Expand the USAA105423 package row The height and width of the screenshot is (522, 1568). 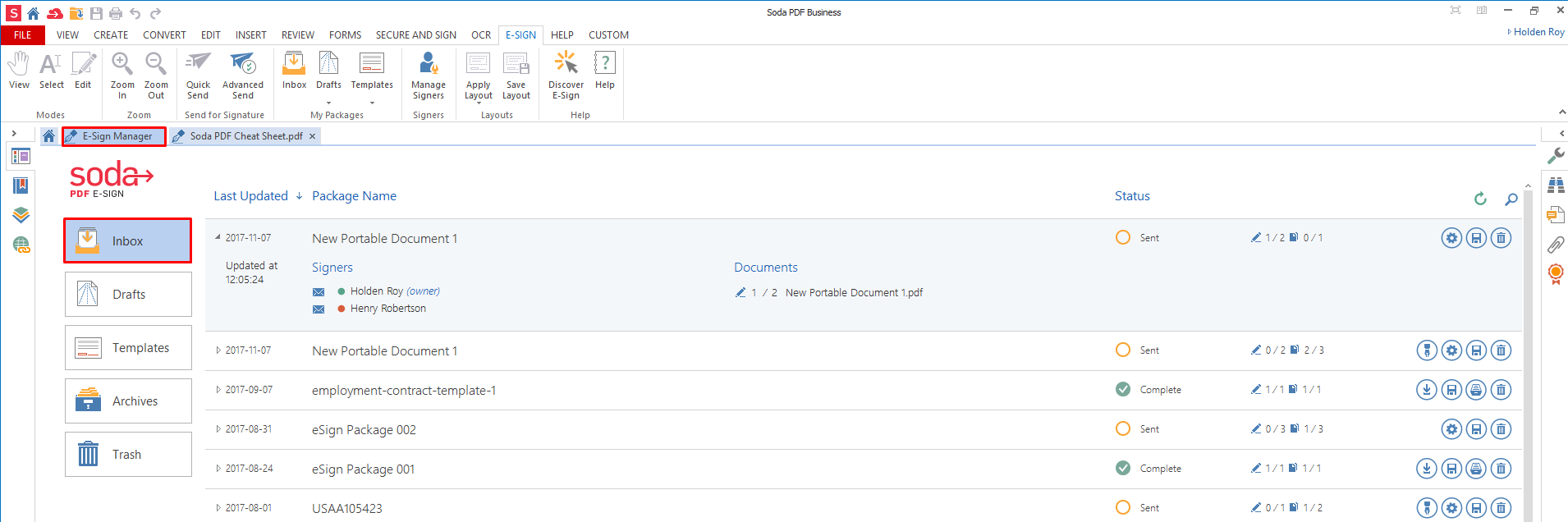(x=218, y=508)
